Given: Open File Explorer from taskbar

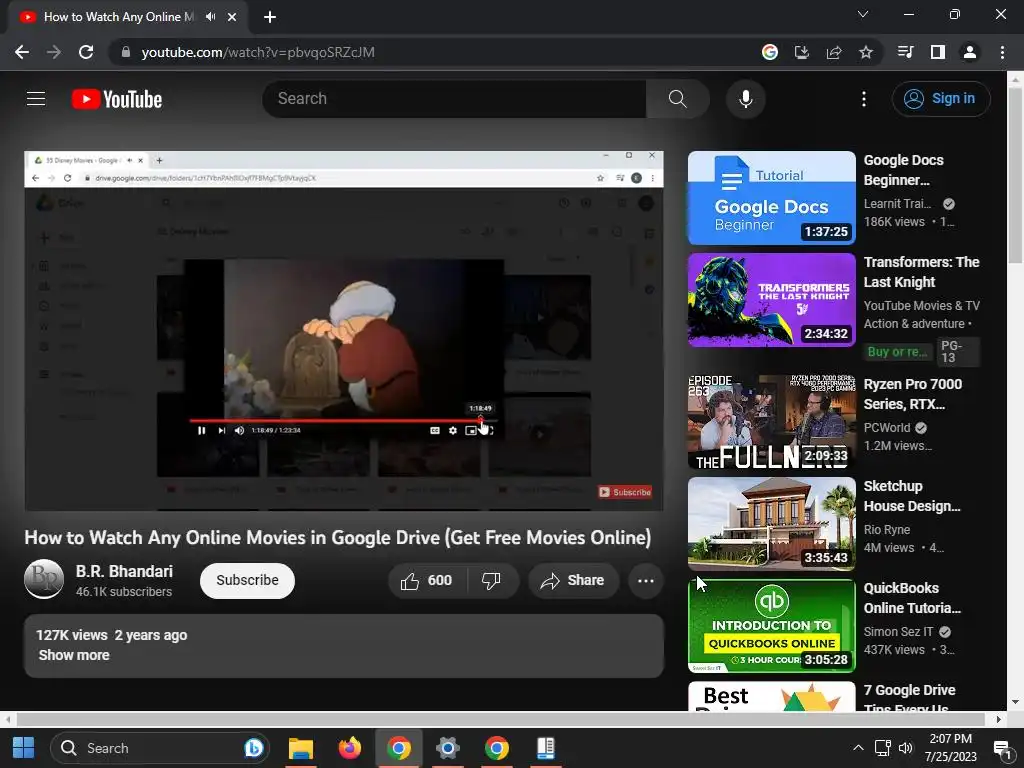Looking at the screenshot, I should pos(300,748).
